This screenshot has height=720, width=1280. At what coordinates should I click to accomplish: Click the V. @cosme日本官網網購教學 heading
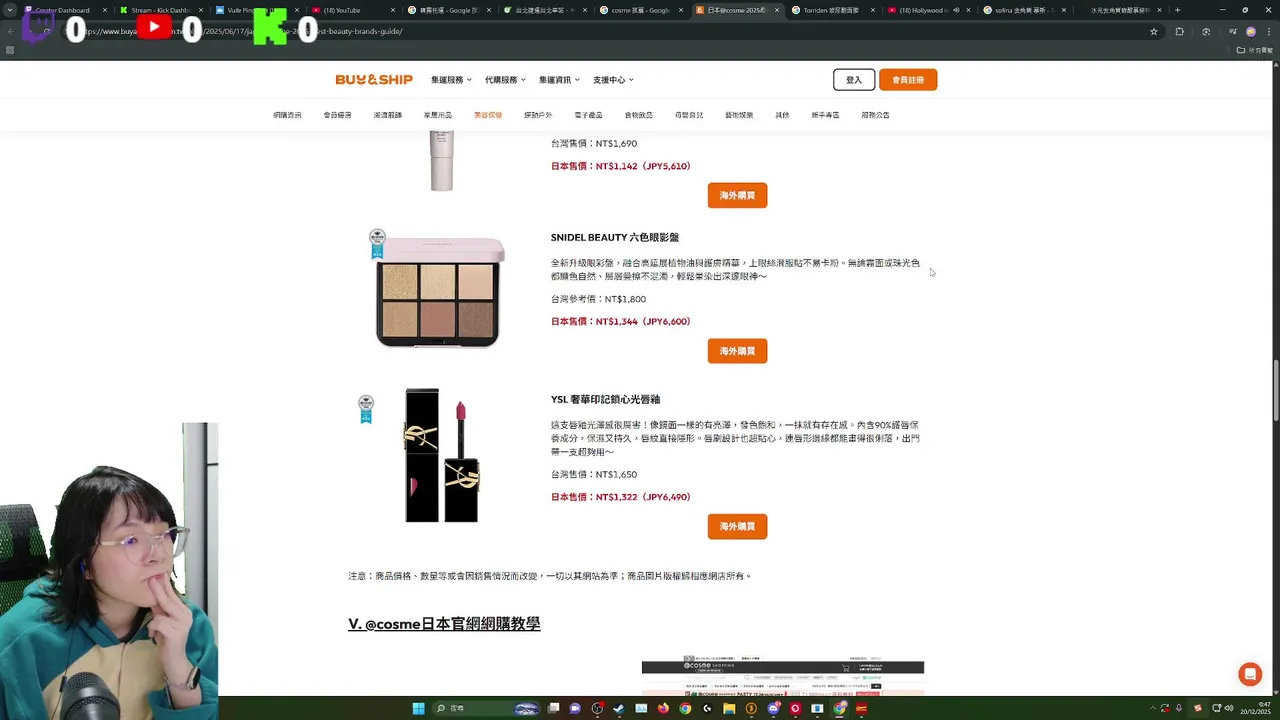(x=444, y=623)
